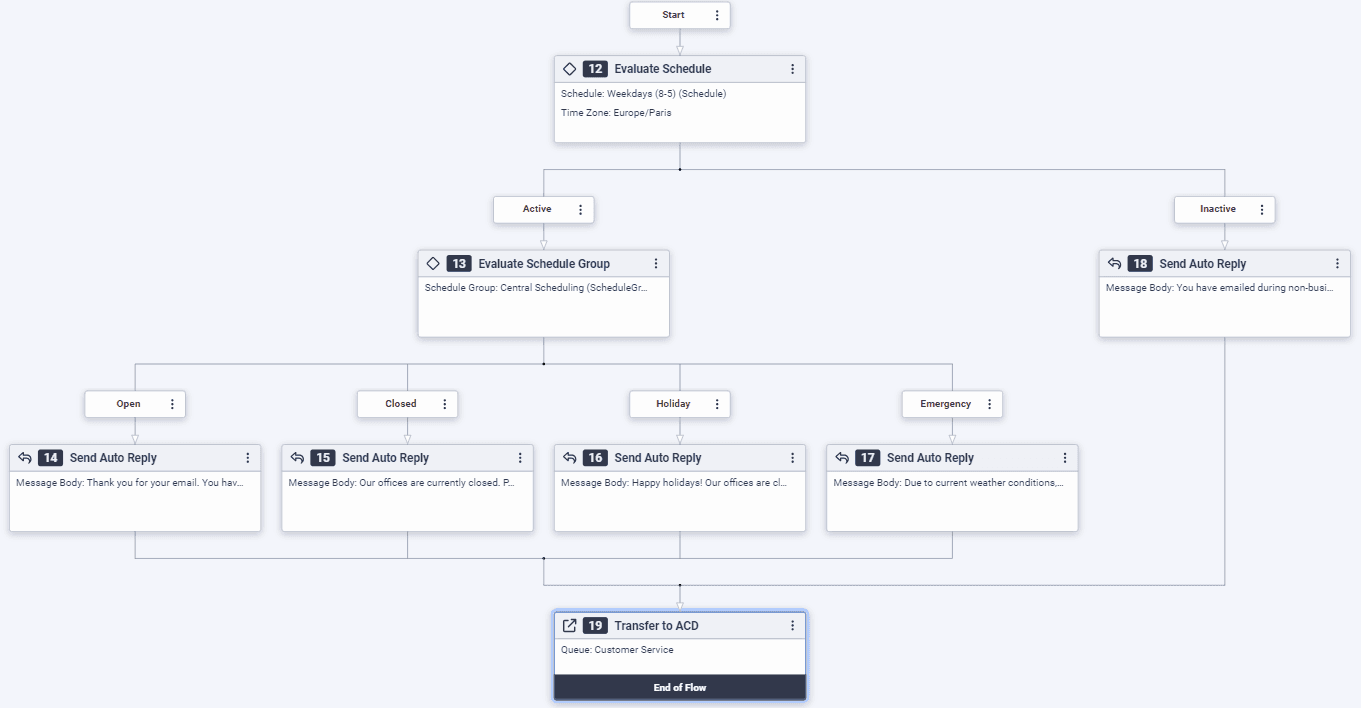Open the kebab menu on the Holiday path
The height and width of the screenshot is (708, 1361).
(x=716, y=404)
